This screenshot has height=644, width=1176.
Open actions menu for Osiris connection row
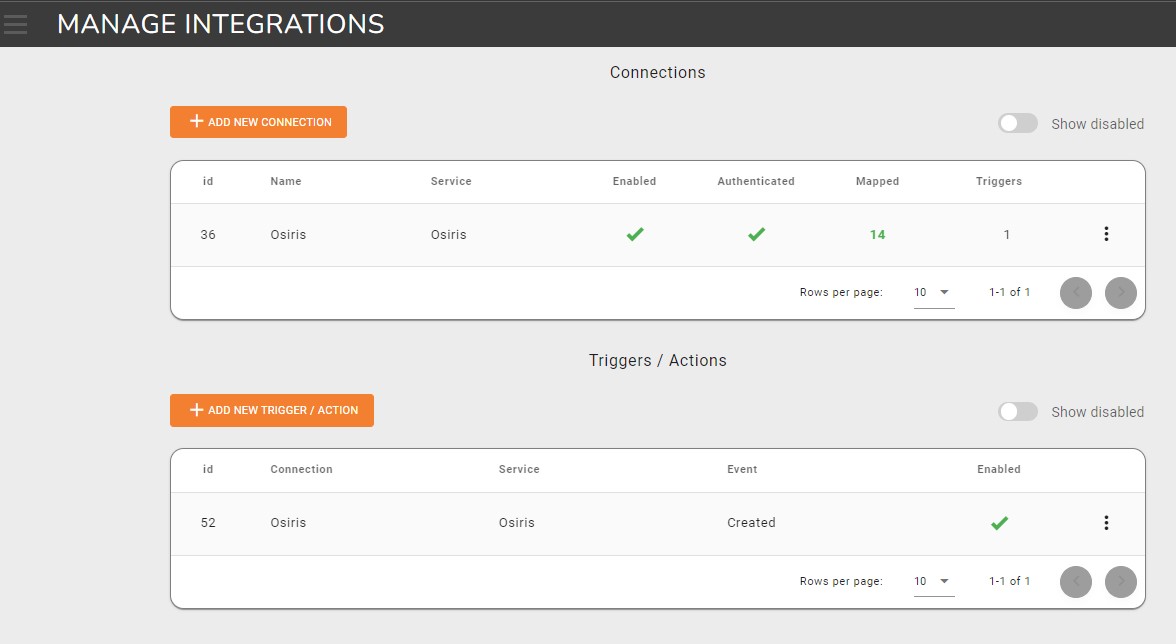coord(1106,234)
